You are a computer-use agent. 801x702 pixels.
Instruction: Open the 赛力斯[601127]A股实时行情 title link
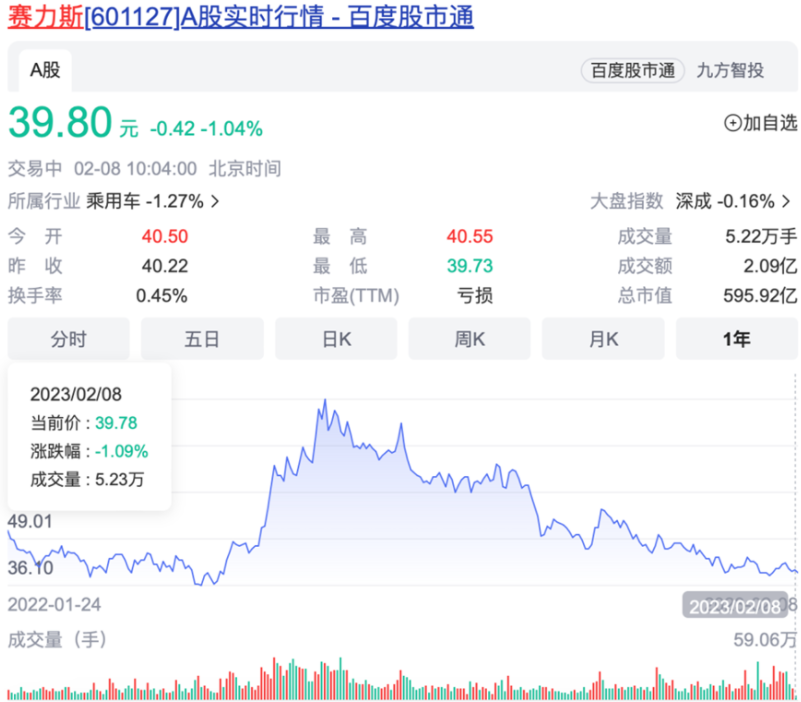[241, 16]
